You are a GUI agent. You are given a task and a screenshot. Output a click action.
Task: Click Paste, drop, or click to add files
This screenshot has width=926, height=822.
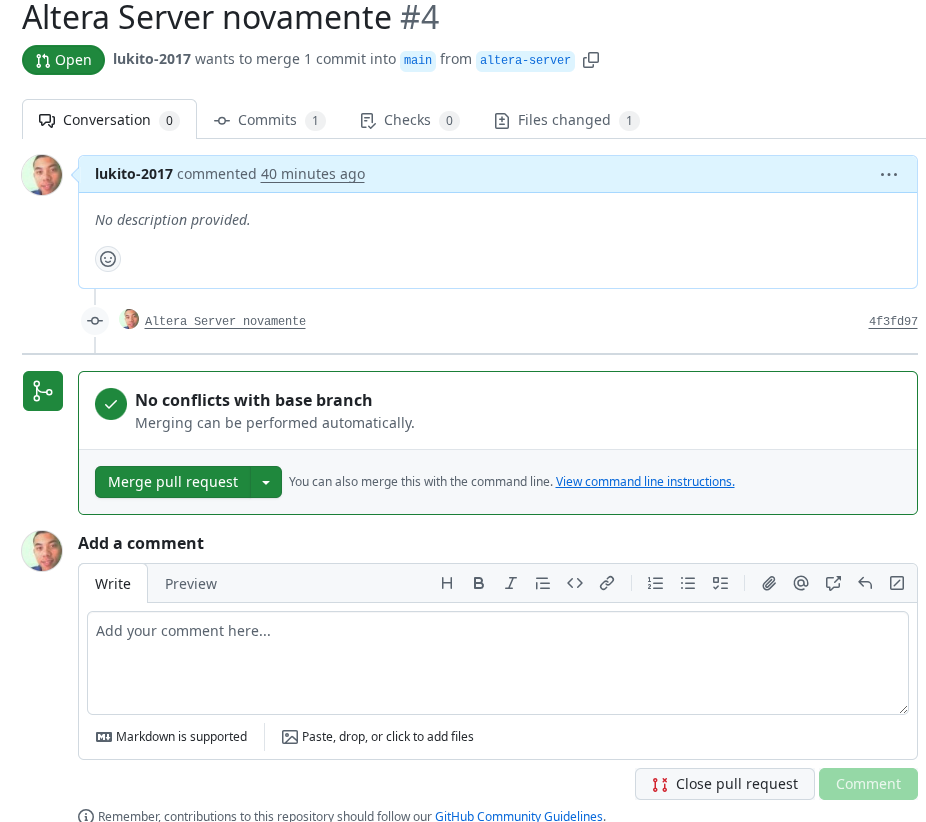(377, 737)
